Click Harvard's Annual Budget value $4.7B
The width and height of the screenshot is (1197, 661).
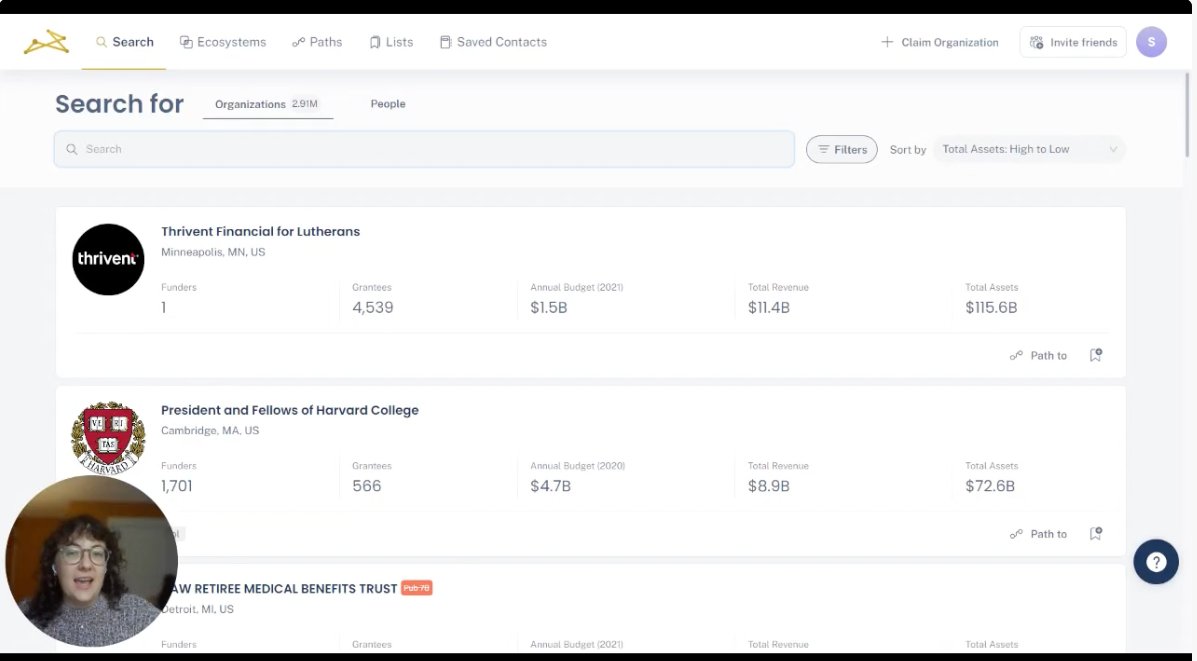tap(550, 486)
